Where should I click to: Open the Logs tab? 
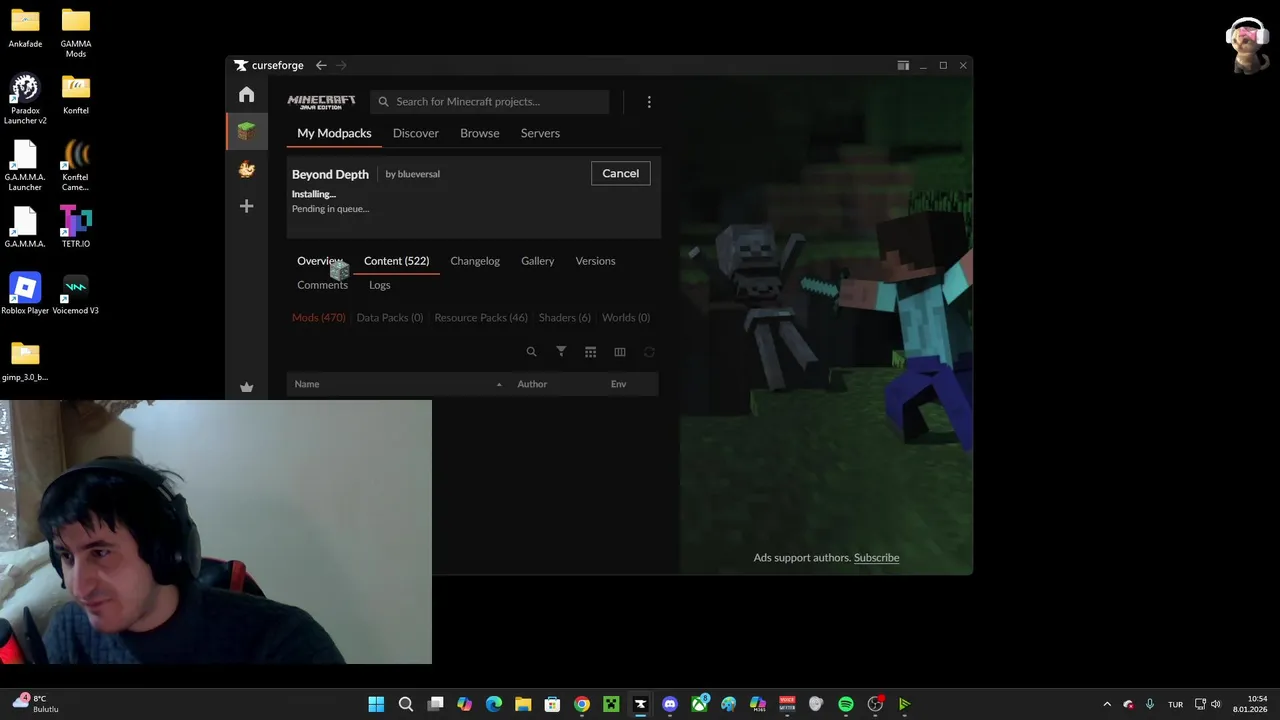point(379,285)
